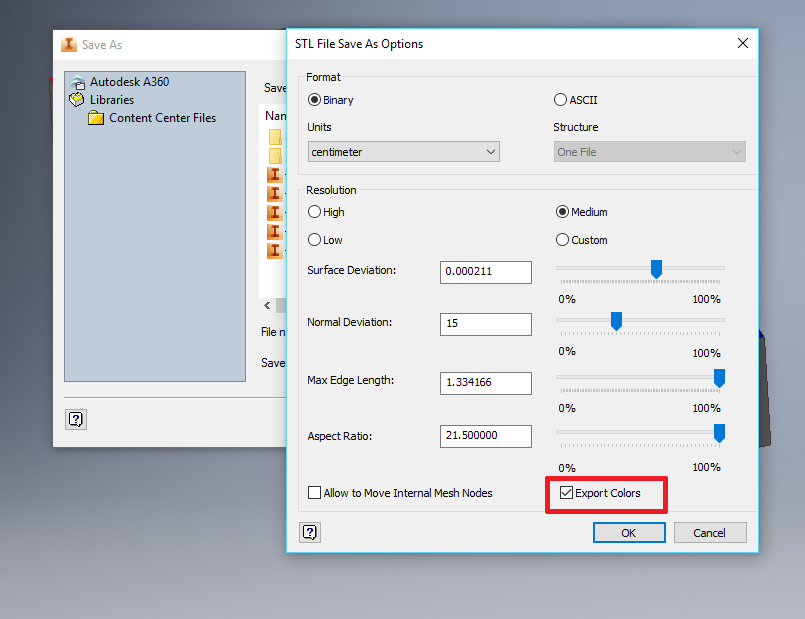Cancel the STL File Save As Options dialog

click(x=709, y=532)
